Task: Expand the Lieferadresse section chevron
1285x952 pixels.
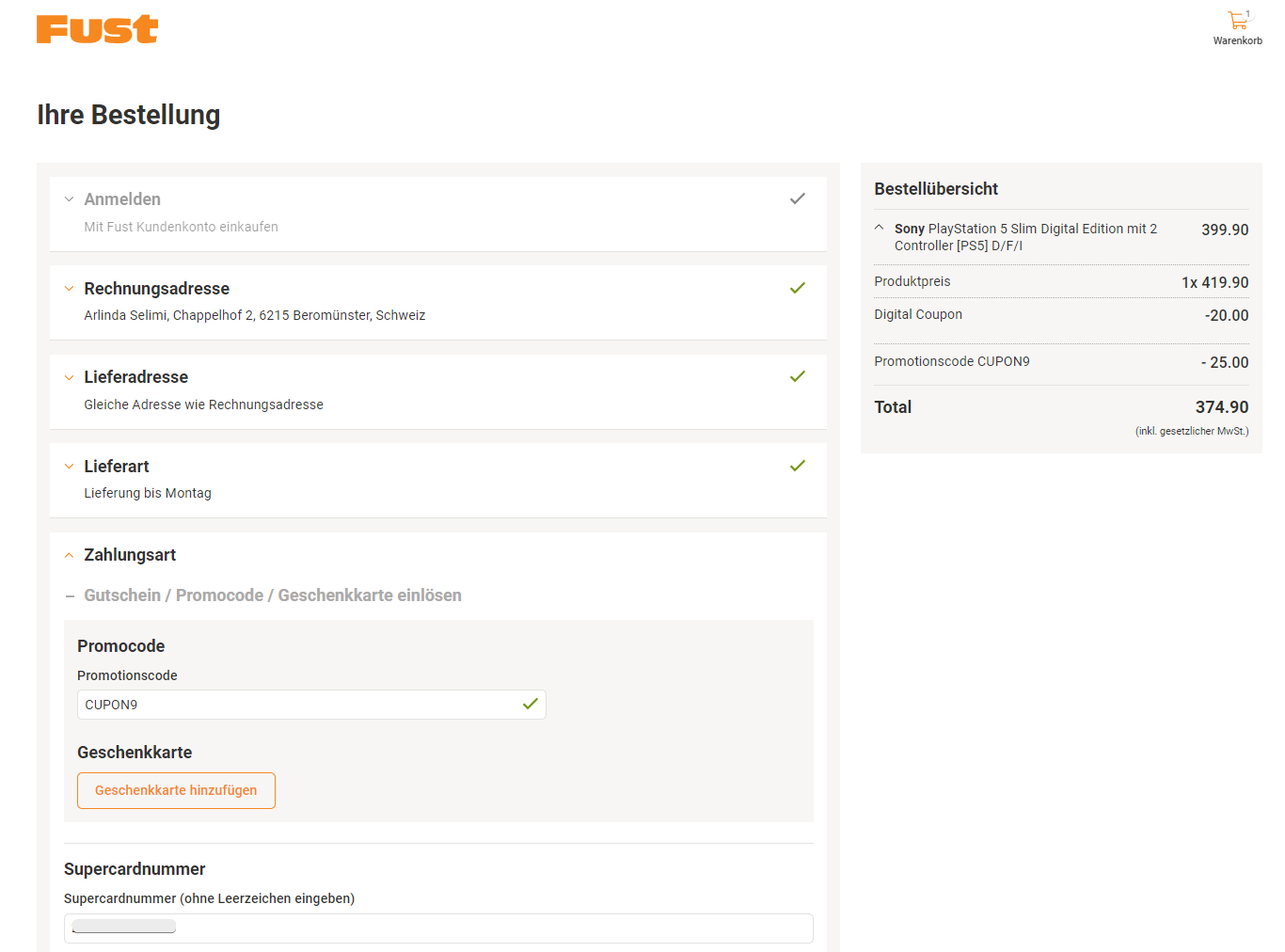Action: 69,378
